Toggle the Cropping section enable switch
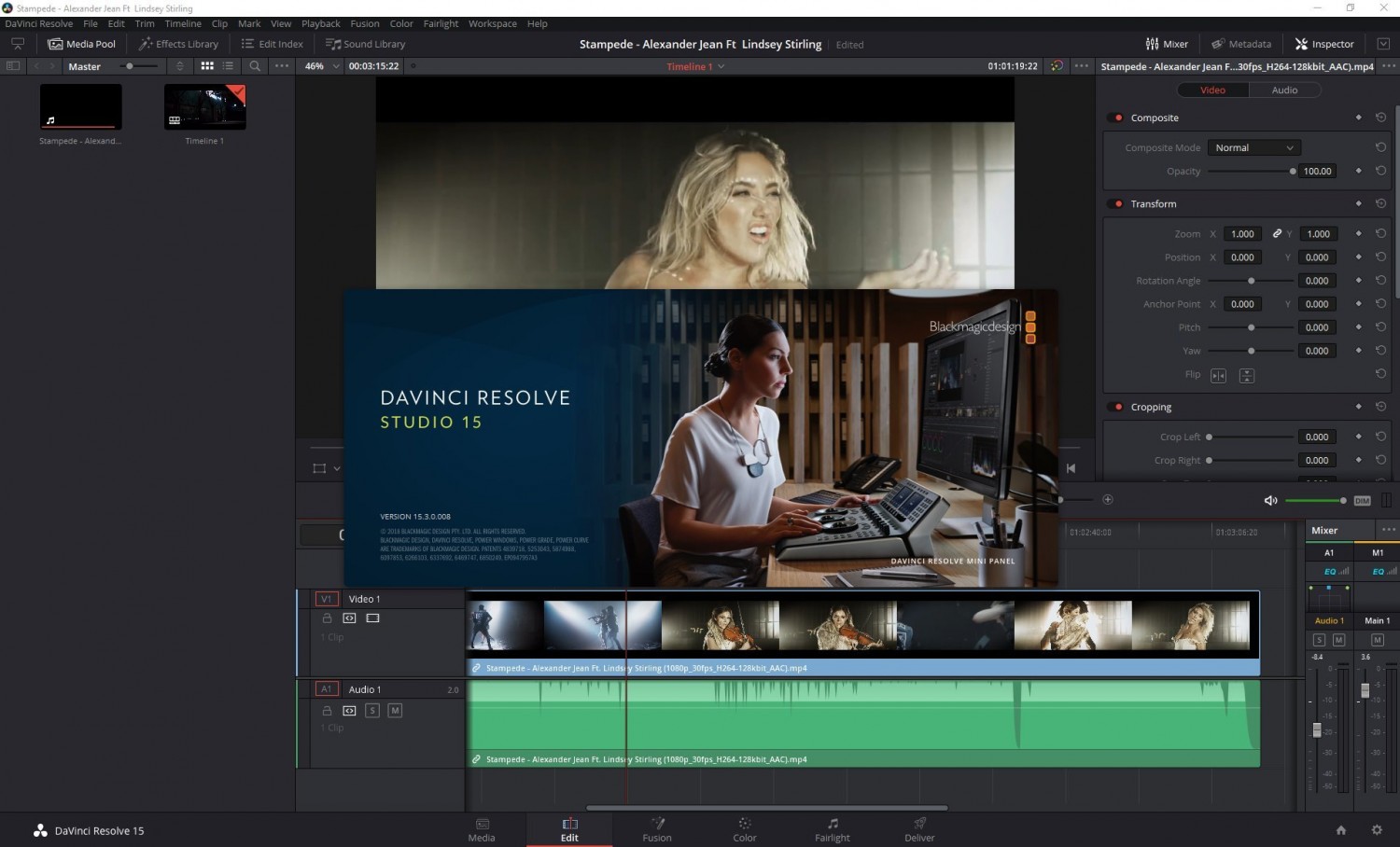Viewport: 1400px width, 847px height. pyautogui.click(x=1118, y=407)
